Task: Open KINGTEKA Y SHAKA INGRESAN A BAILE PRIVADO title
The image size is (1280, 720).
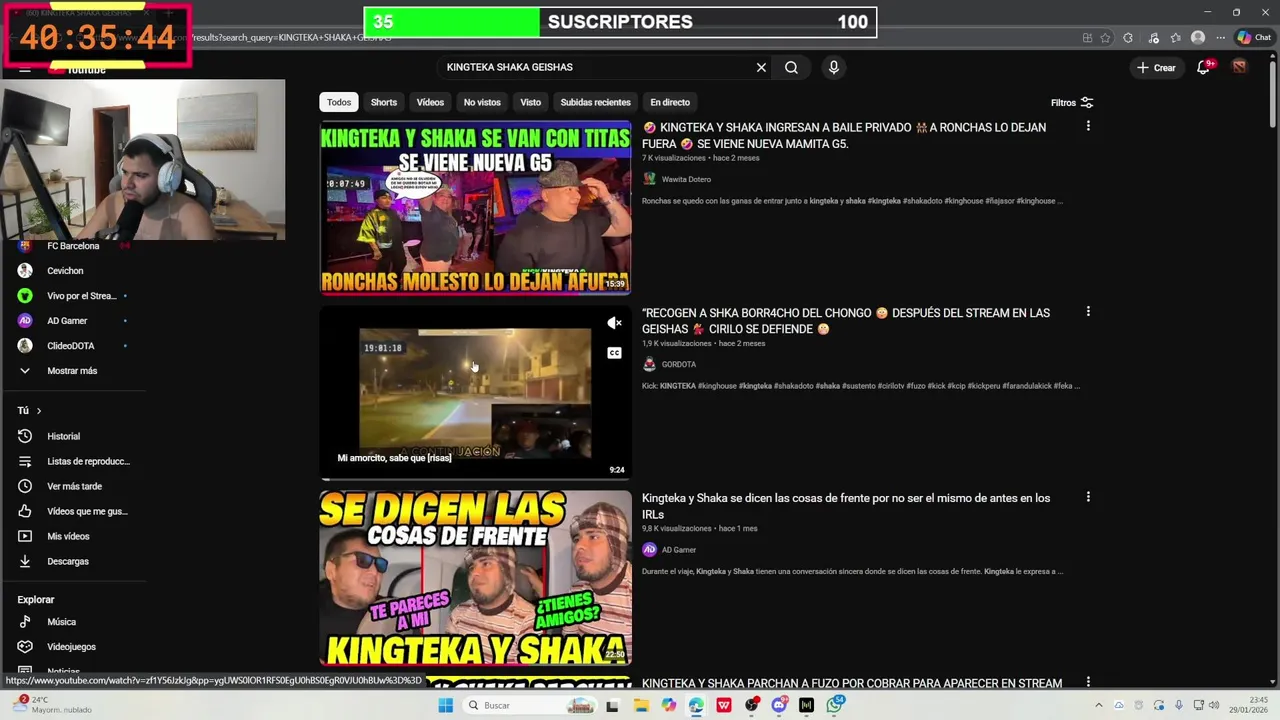Action: (845, 135)
